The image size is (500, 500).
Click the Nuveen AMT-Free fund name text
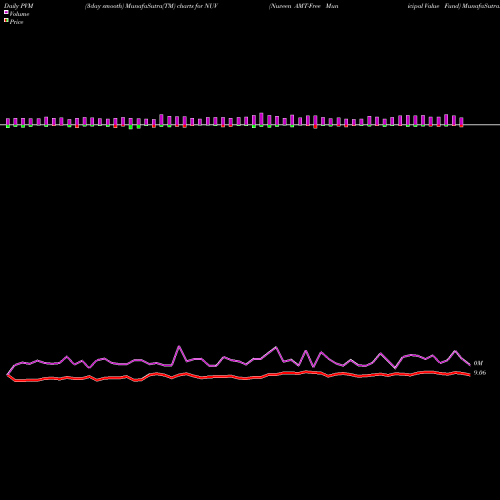(304, 6)
